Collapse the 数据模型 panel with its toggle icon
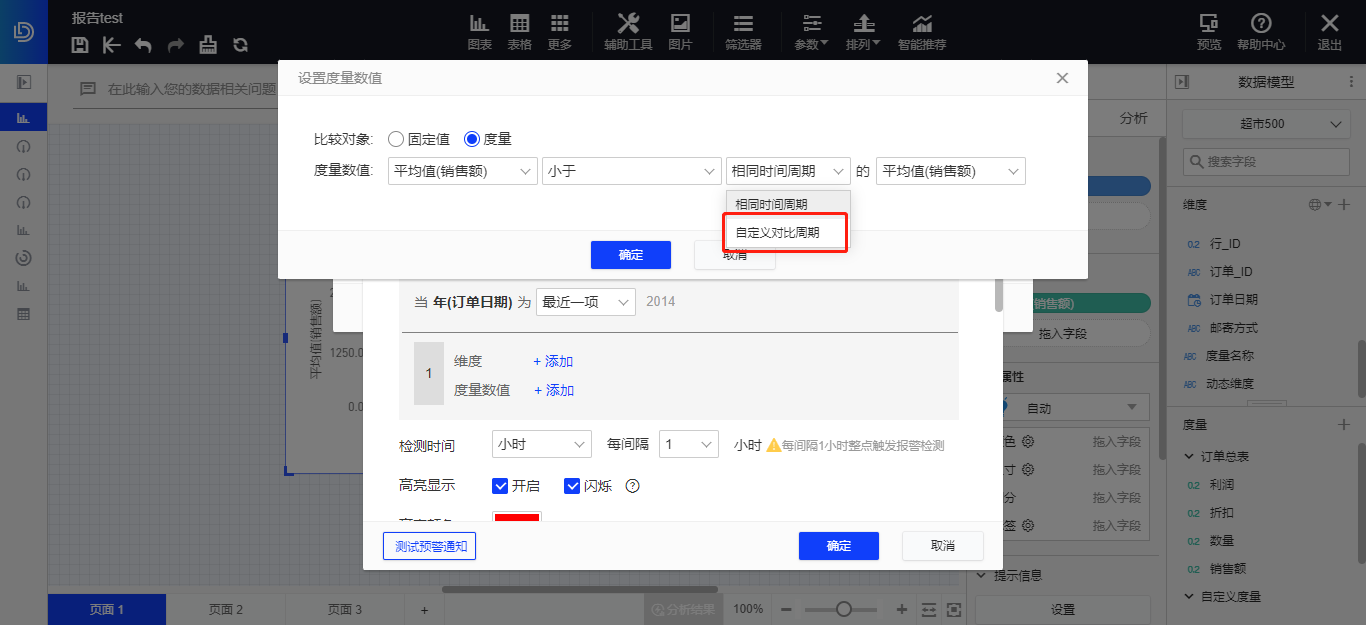This screenshot has height=625, width=1366. pyautogui.click(x=1182, y=82)
